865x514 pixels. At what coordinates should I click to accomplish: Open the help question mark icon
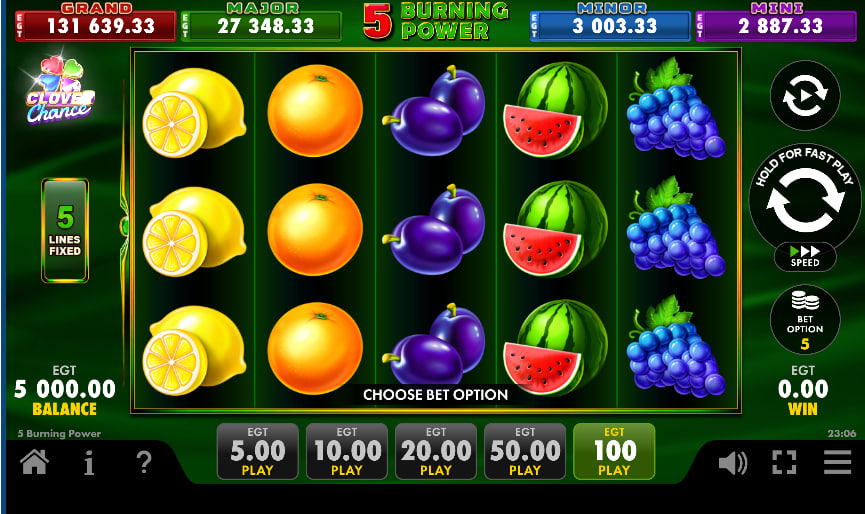(144, 462)
